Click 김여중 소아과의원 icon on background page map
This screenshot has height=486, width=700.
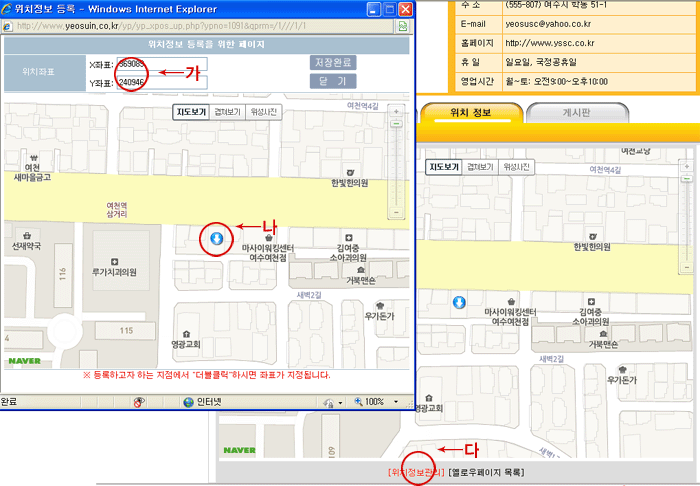pyautogui.click(x=592, y=302)
